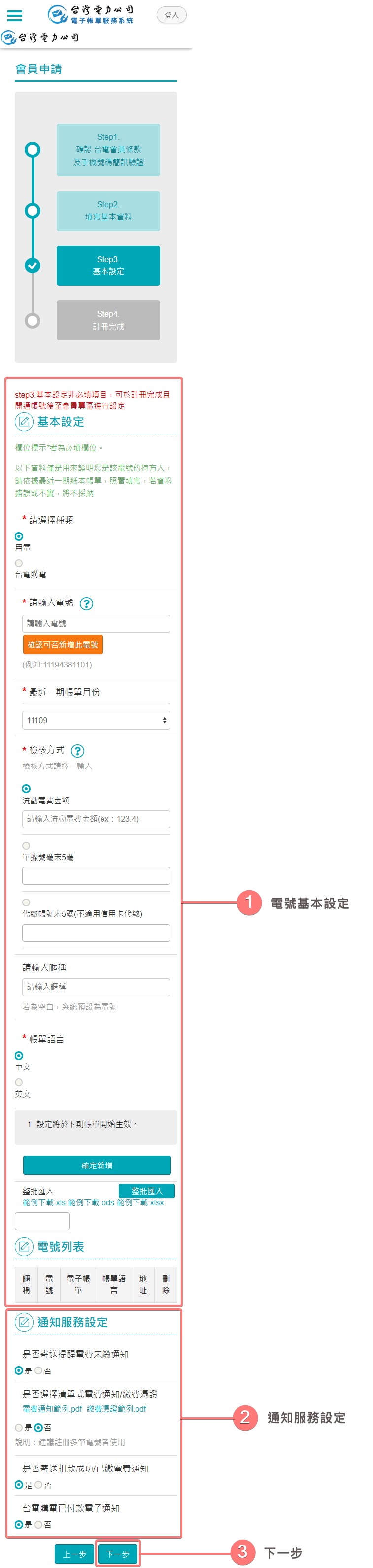Select 單據號碼末5碼 verification method
Viewport: 373px width, 1568px height.
[x=26, y=845]
